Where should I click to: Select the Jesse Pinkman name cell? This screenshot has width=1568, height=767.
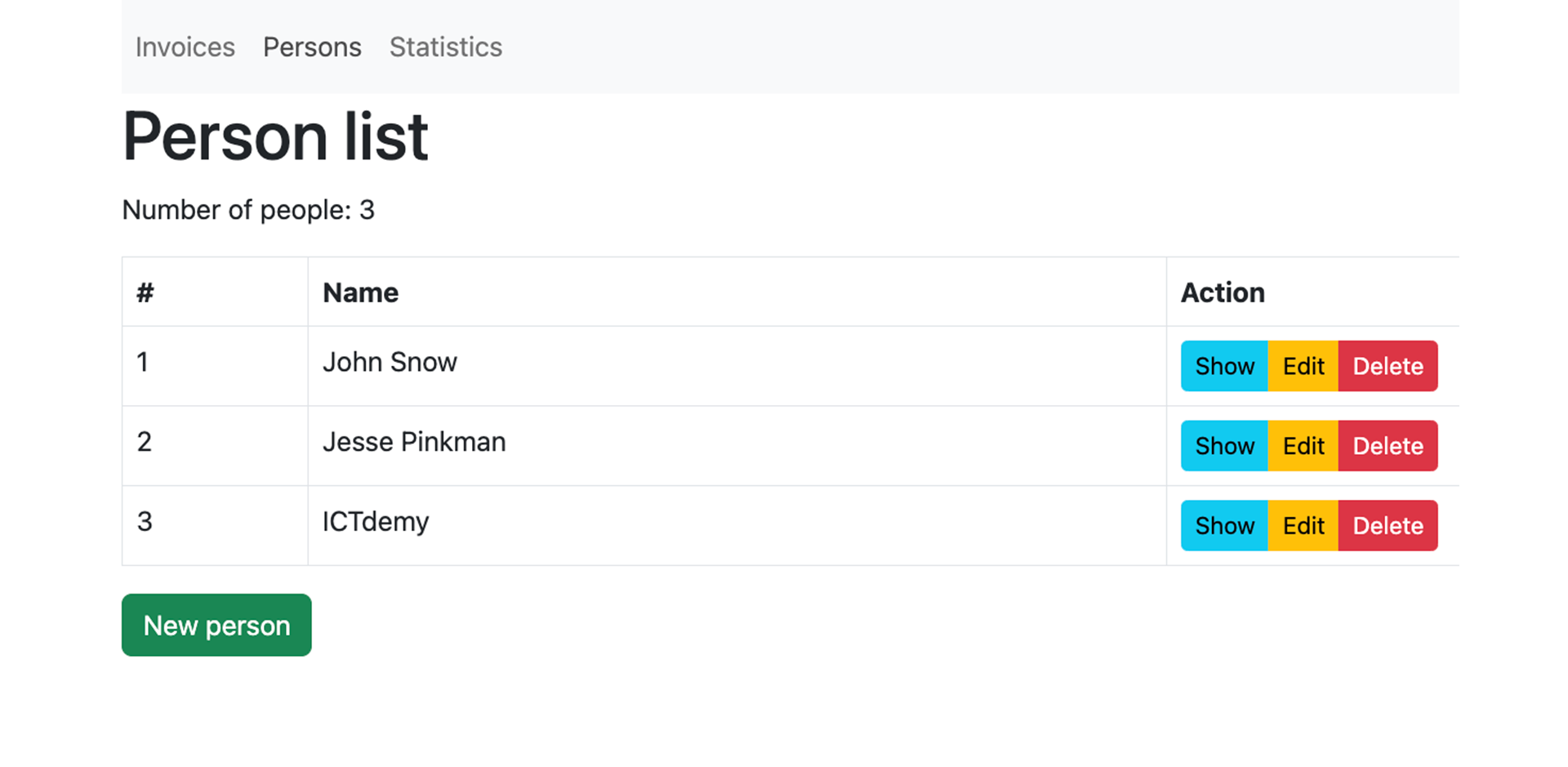pos(414,442)
